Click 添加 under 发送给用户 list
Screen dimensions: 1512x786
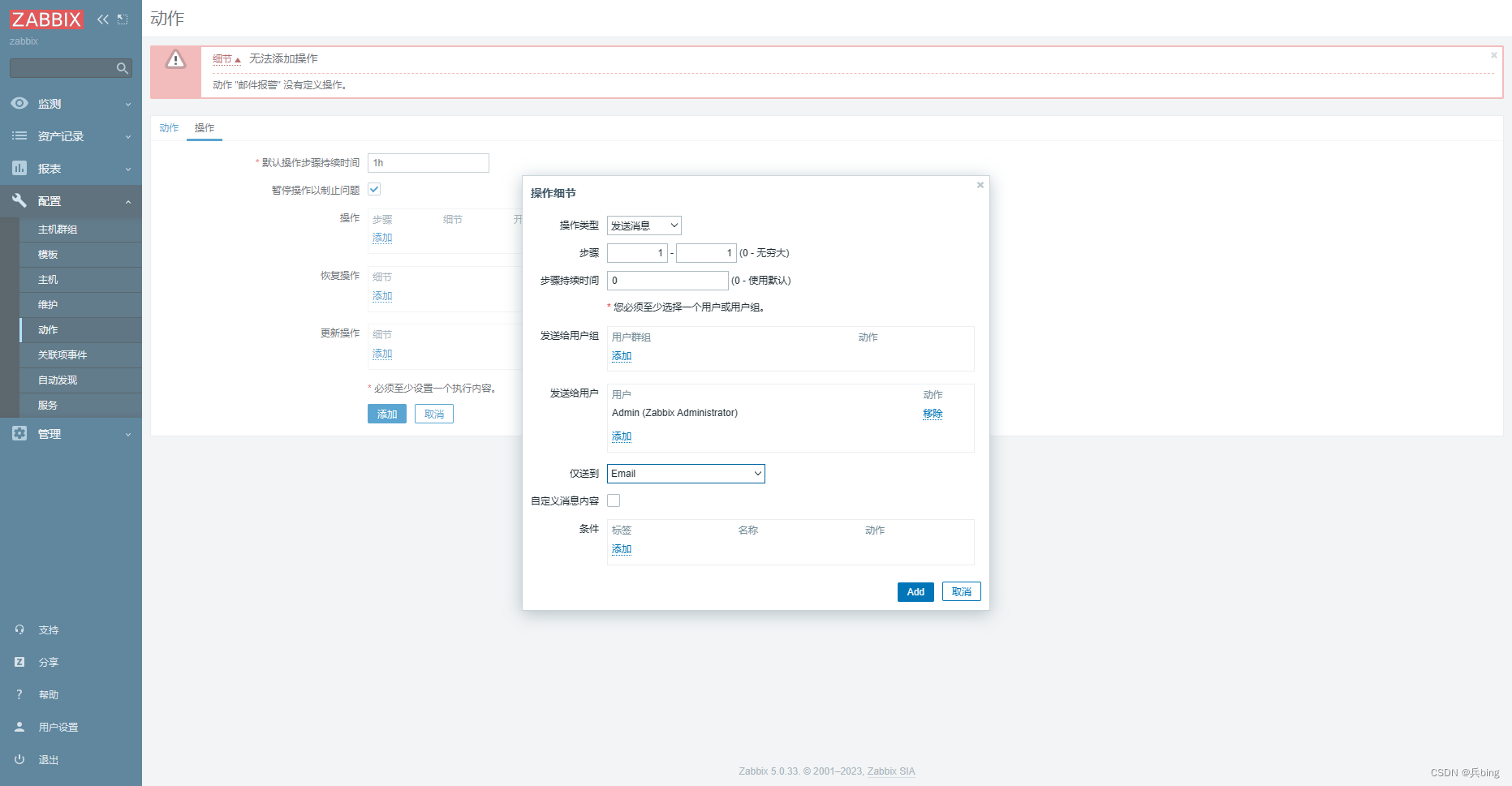pos(622,436)
